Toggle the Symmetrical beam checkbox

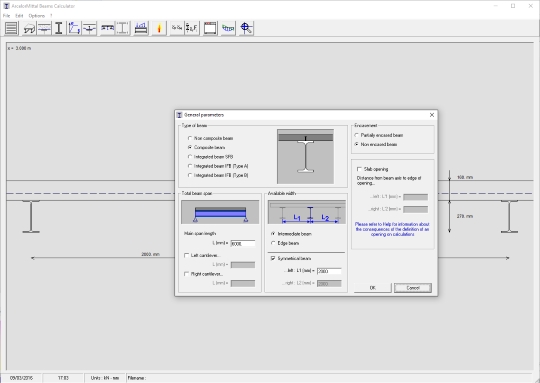pyautogui.click(x=291, y=258)
